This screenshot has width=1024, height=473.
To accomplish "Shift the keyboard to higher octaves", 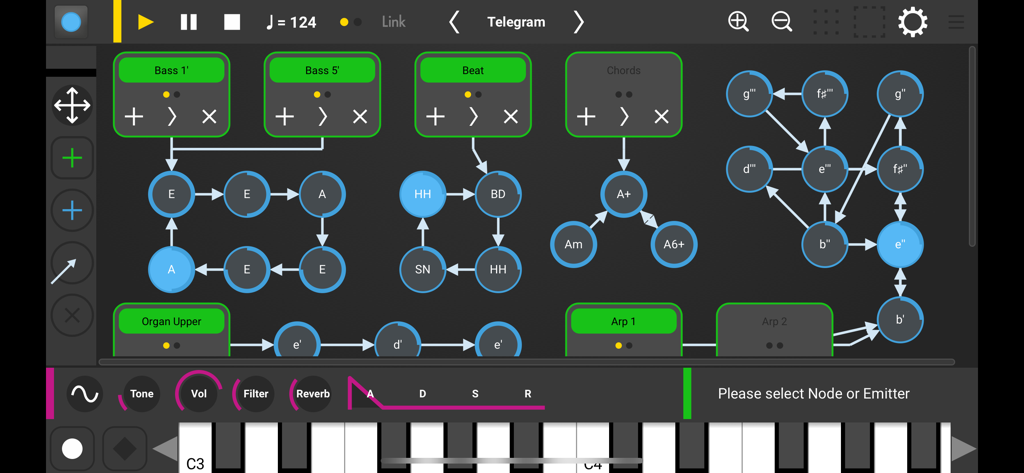I will (964, 449).
